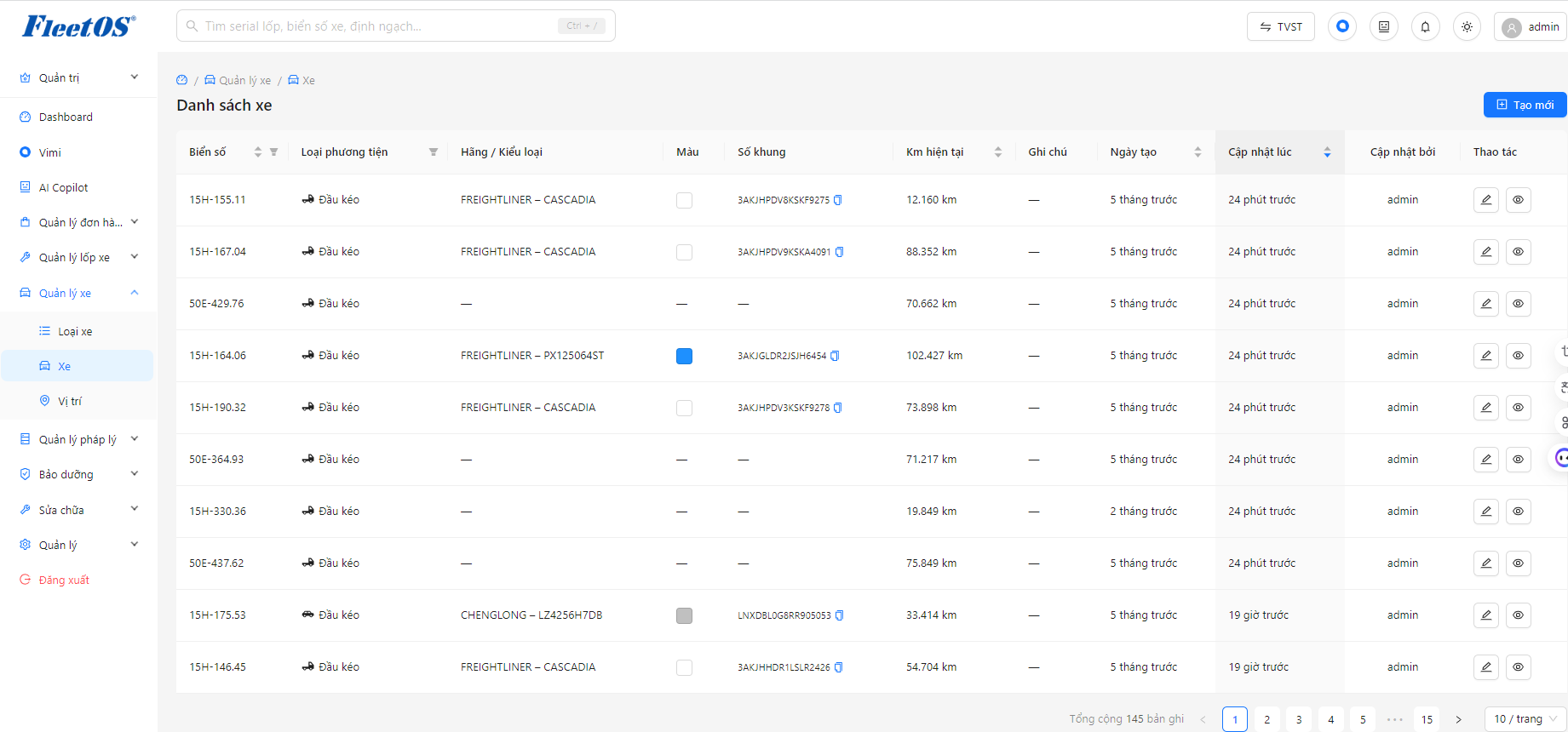Open the admin user profile menu
The width and height of the screenshot is (1568, 732).
coord(1532,26)
